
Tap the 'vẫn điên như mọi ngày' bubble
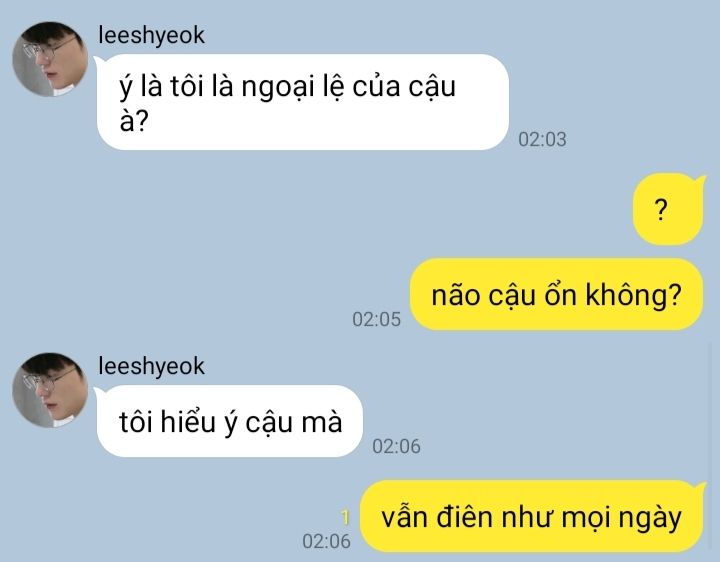532,516
